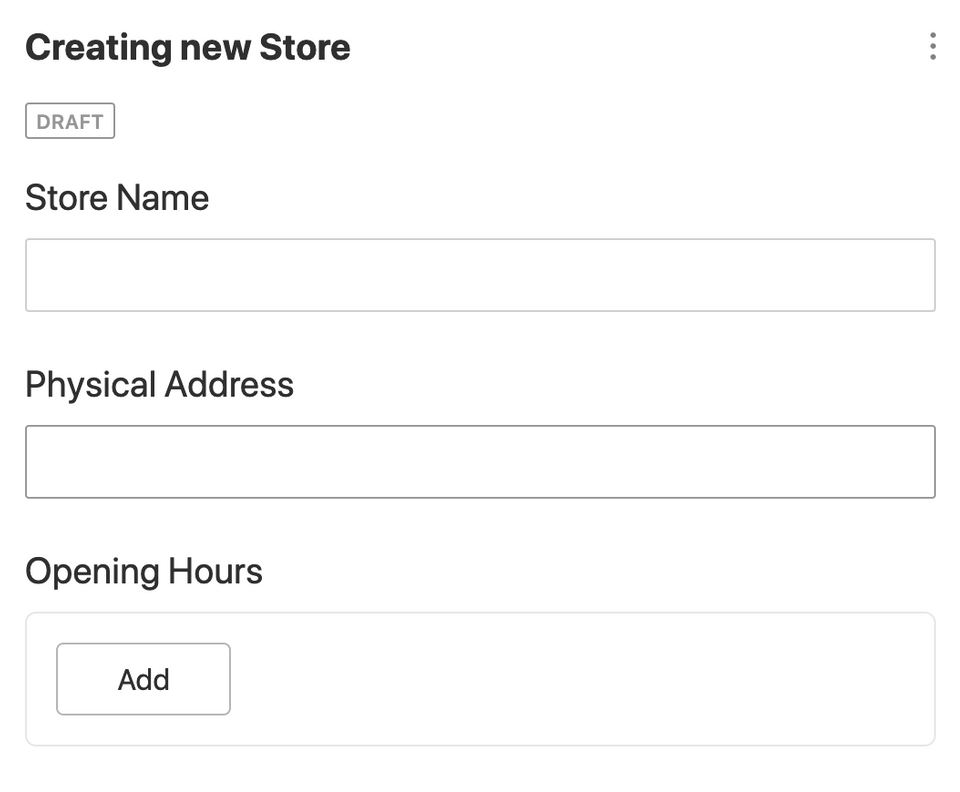Click the Physical Address entry box

point(480,461)
